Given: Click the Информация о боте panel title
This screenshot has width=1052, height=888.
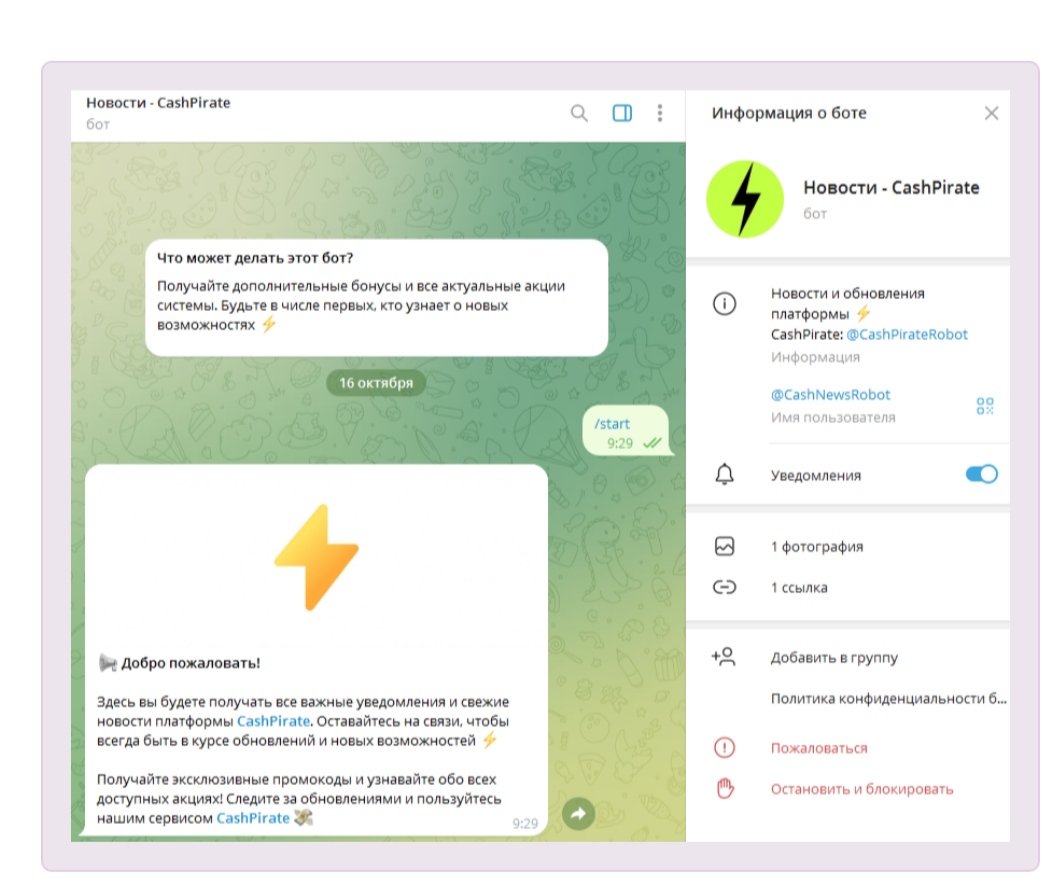Looking at the screenshot, I should 789,113.
